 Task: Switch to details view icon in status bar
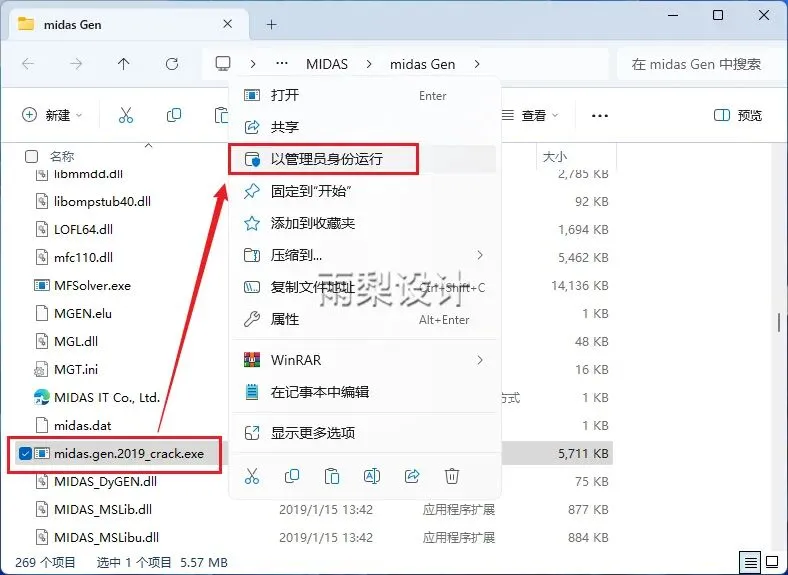pyautogui.click(x=750, y=562)
